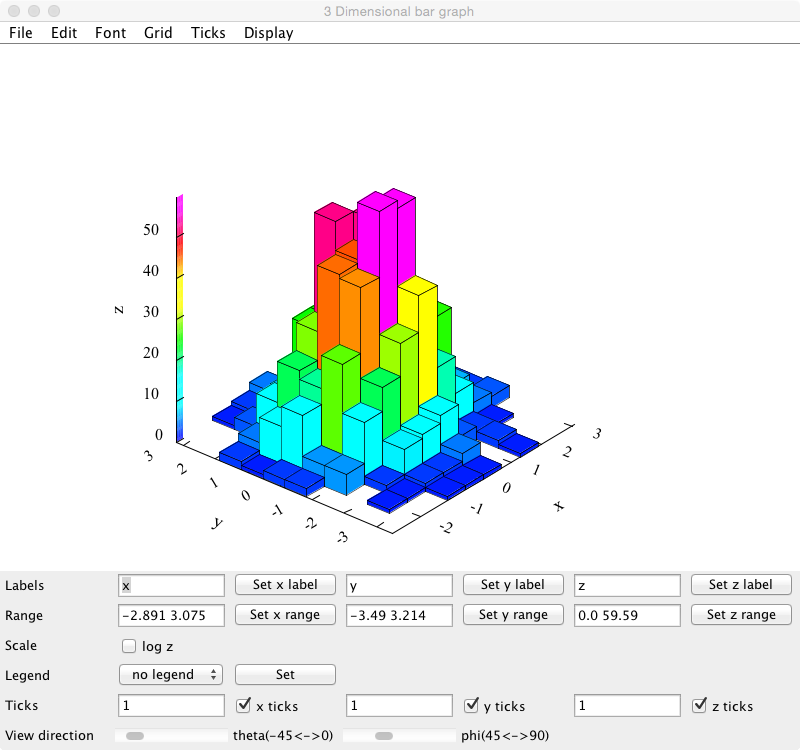This screenshot has width=800, height=750.
Task: Apply the x range with Set x range
Action: pyautogui.click(x=285, y=615)
